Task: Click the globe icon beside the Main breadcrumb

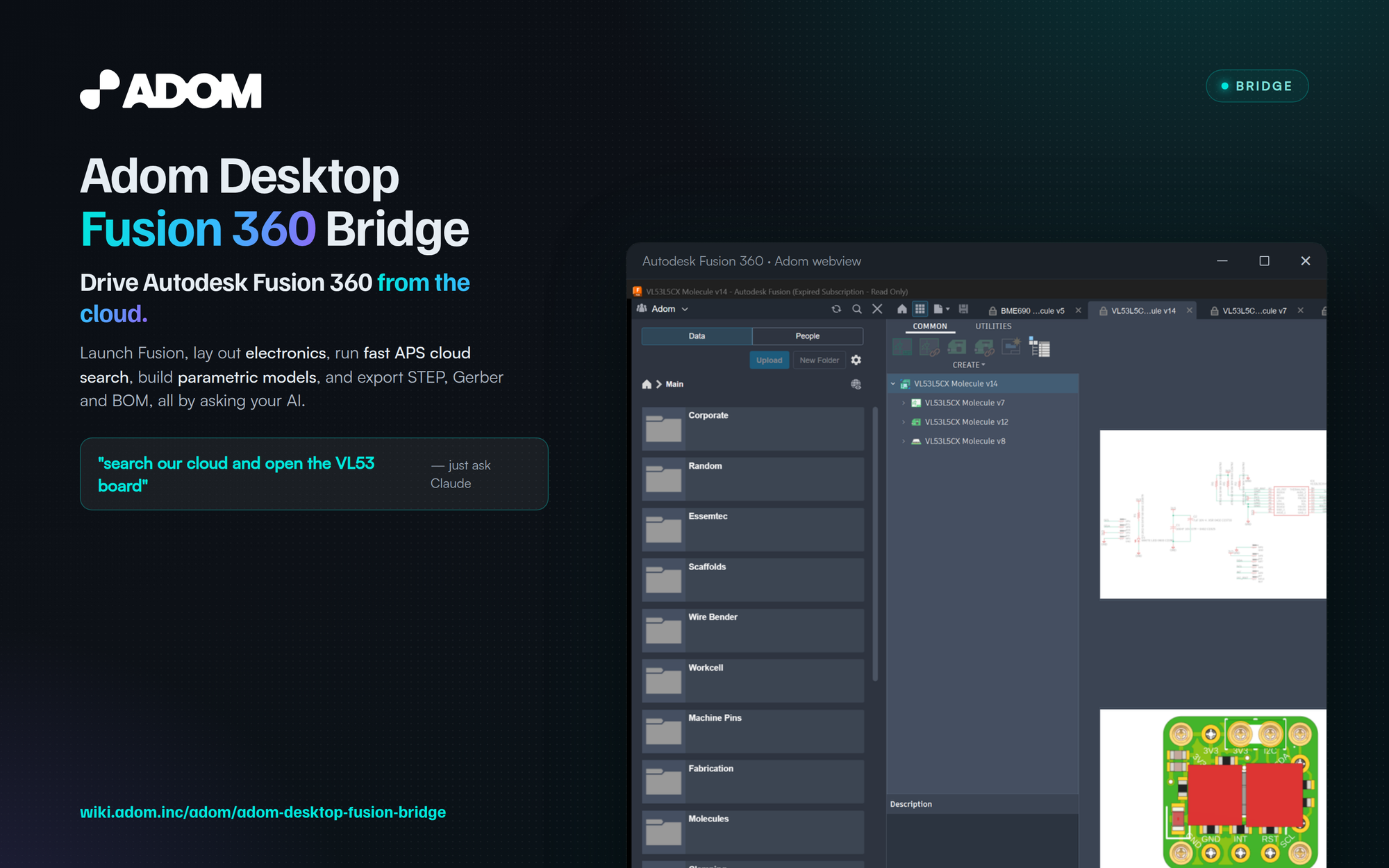Action: pyautogui.click(x=856, y=384)
